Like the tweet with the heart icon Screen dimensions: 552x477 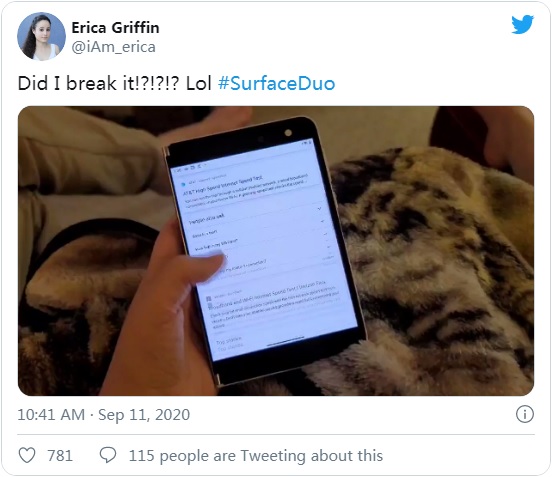pos(27,455)
